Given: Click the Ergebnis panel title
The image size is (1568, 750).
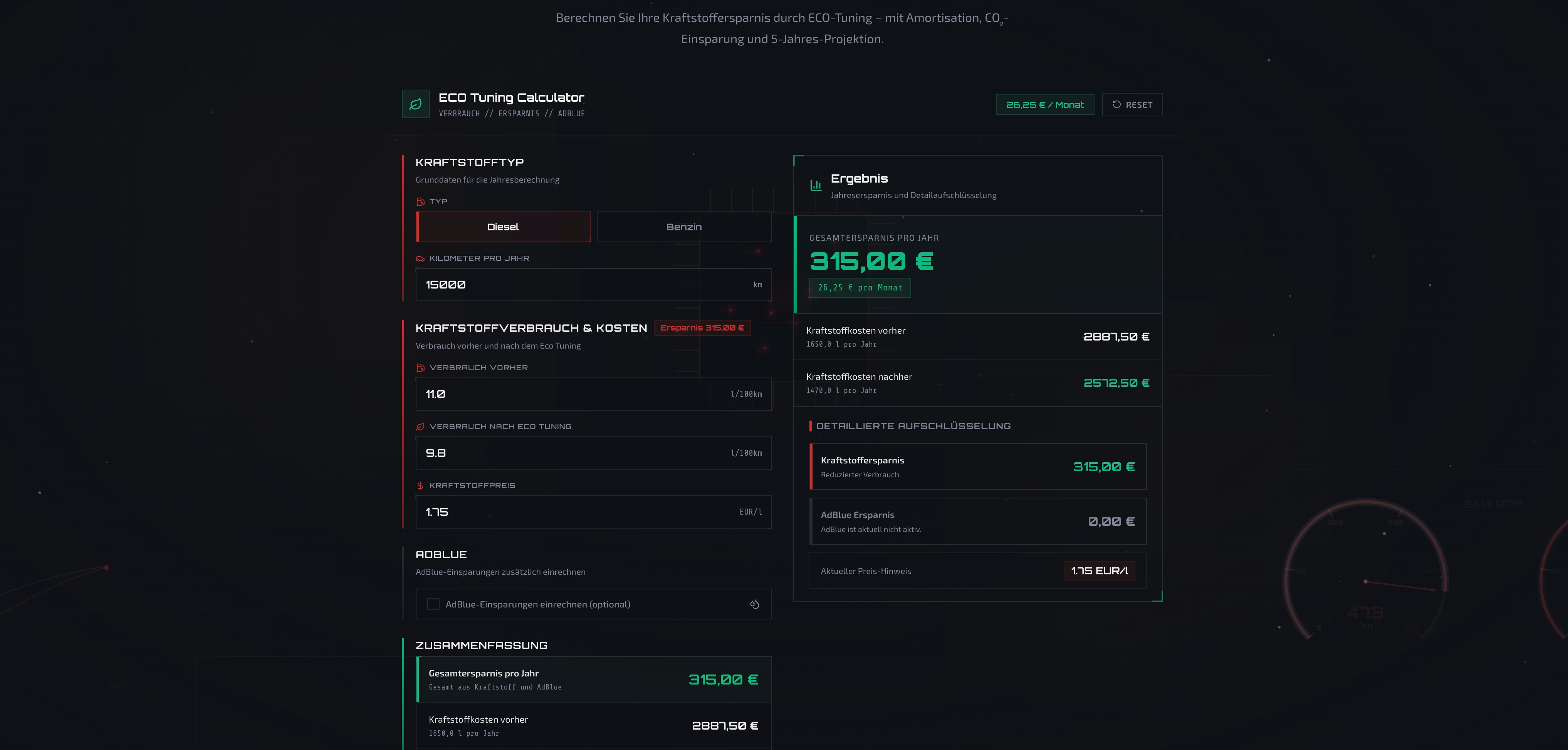Looking at the screenshot, I should tap(859, 178).
